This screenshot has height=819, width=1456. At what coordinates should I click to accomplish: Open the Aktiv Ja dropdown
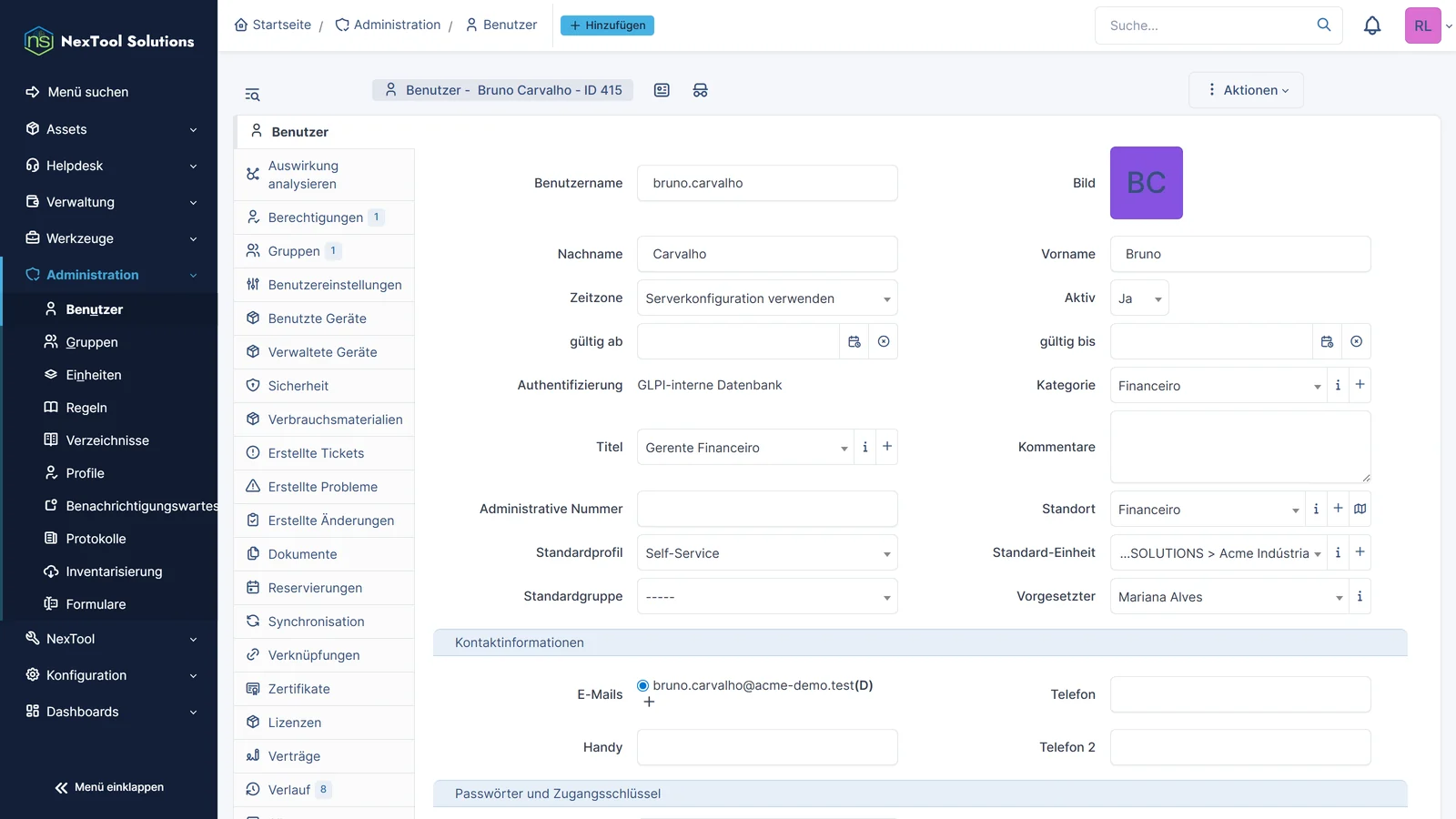click(x=1139, y=298)
